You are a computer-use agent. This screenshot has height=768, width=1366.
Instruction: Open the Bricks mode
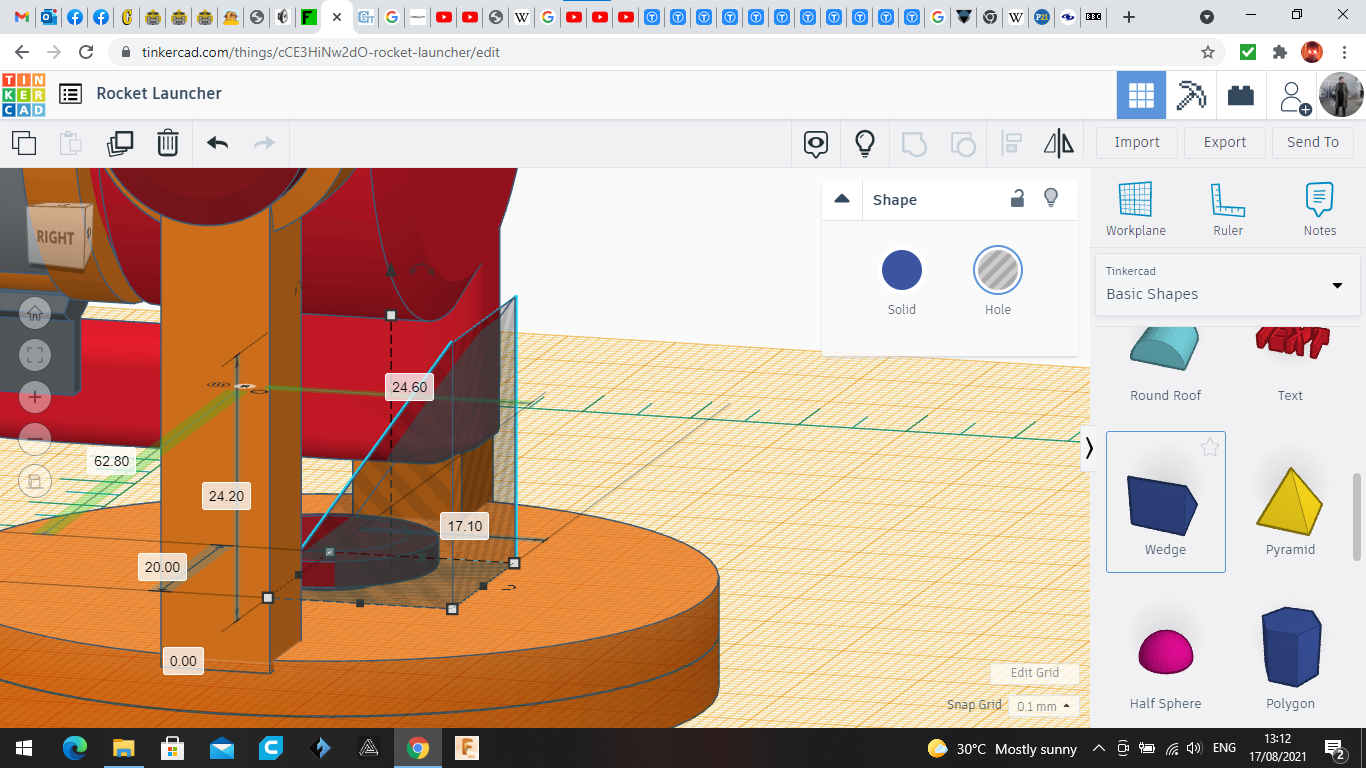(x=1241, y=95)
